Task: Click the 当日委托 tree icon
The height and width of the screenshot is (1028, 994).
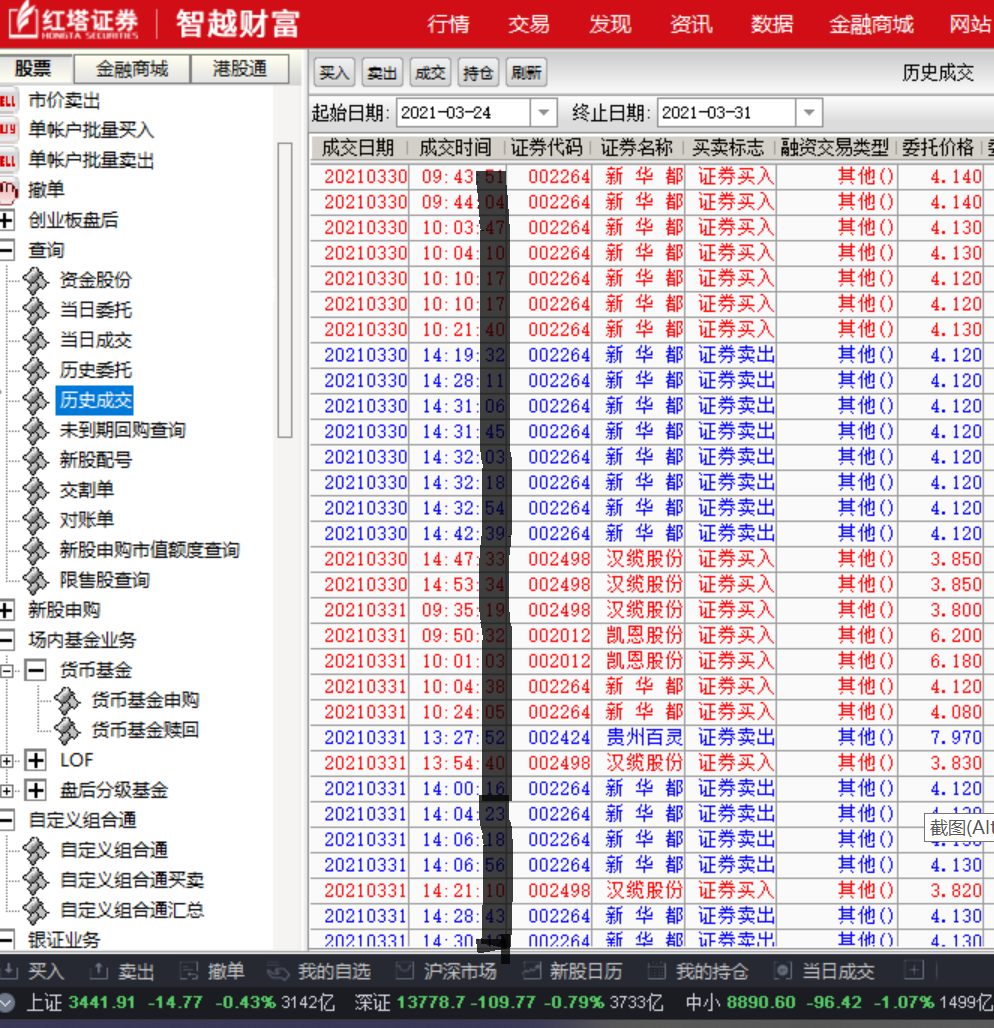Action: click(36, 311)
